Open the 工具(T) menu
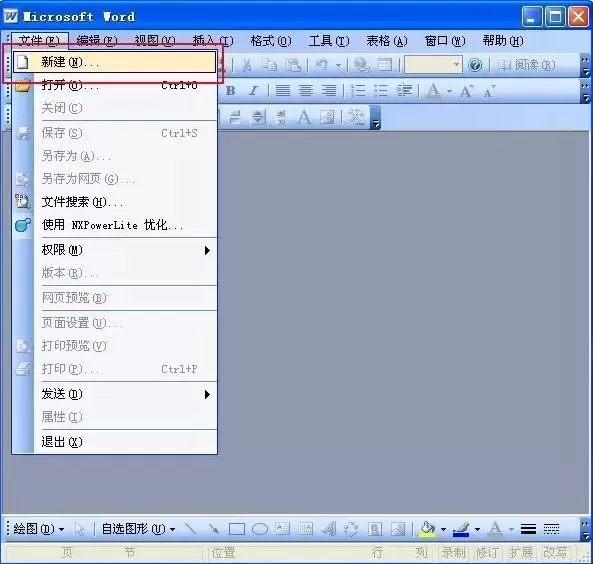Viewport: 593px width, 564px height. [329, 41]
